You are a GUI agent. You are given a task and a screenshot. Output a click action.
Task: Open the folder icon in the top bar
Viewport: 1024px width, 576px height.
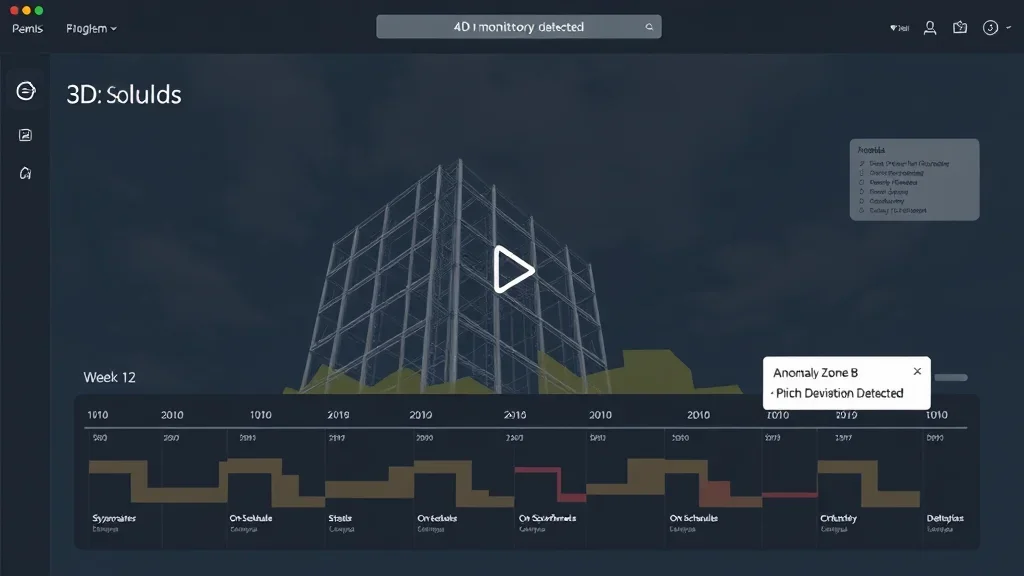pos(960,27)
